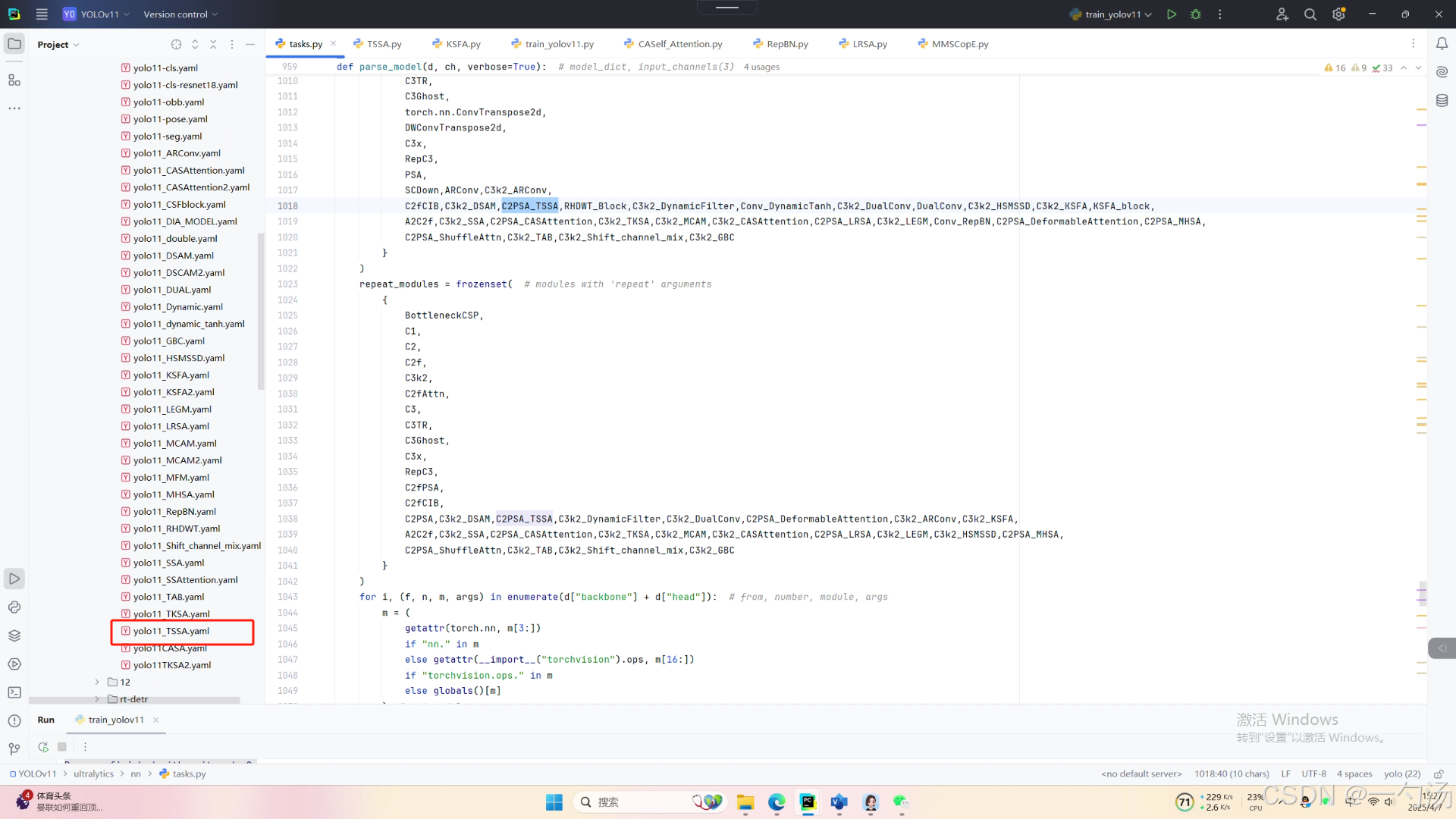The width and height of the screenshot is (1456, 819).
Task: Click the Select Opened File target icon
Action: (176, 45)
